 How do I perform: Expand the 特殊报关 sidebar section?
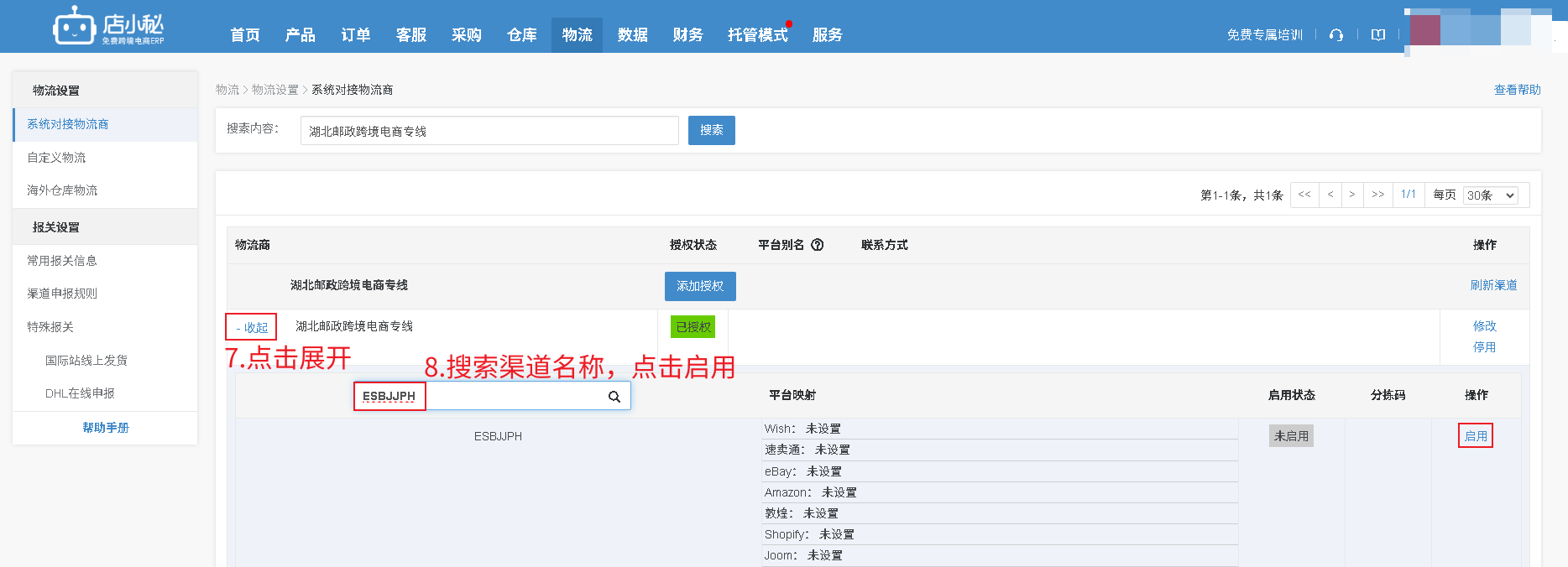pos(50,327)
